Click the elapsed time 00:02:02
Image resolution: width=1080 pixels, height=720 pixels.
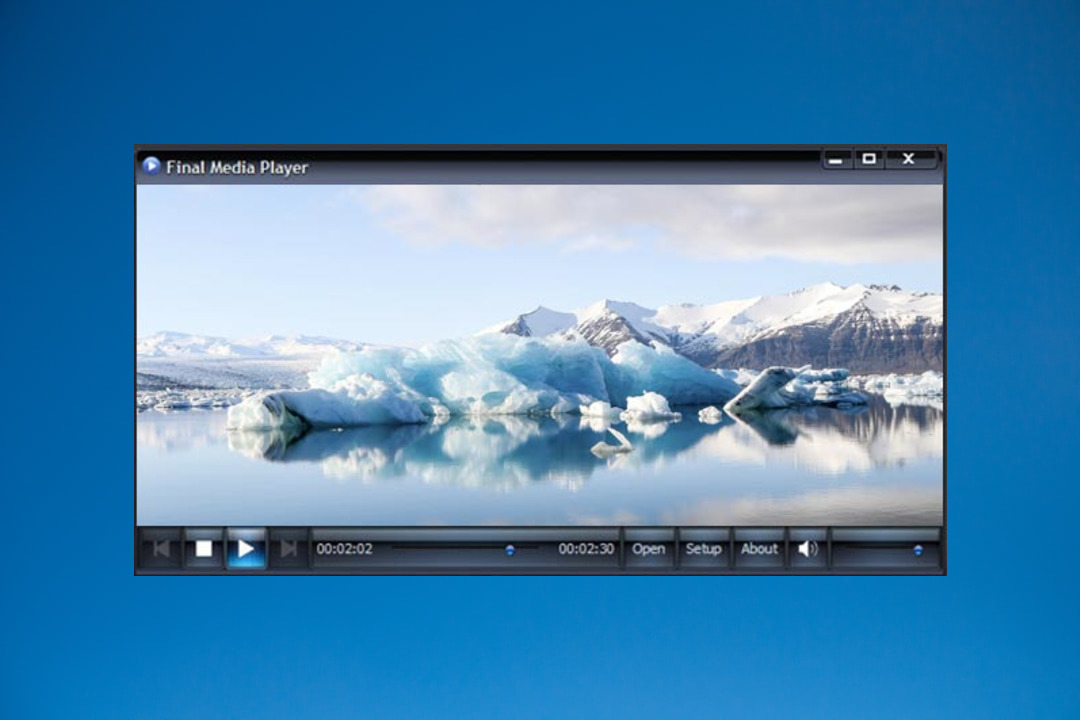point(344,549)
